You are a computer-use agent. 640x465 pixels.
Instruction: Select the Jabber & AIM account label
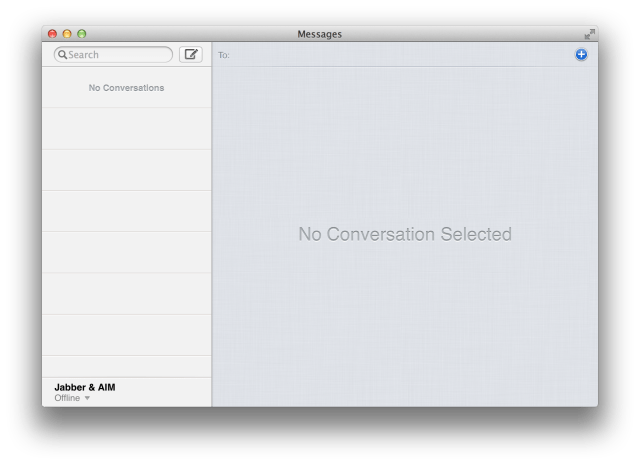pyautogui.click(x=85, y=387)
